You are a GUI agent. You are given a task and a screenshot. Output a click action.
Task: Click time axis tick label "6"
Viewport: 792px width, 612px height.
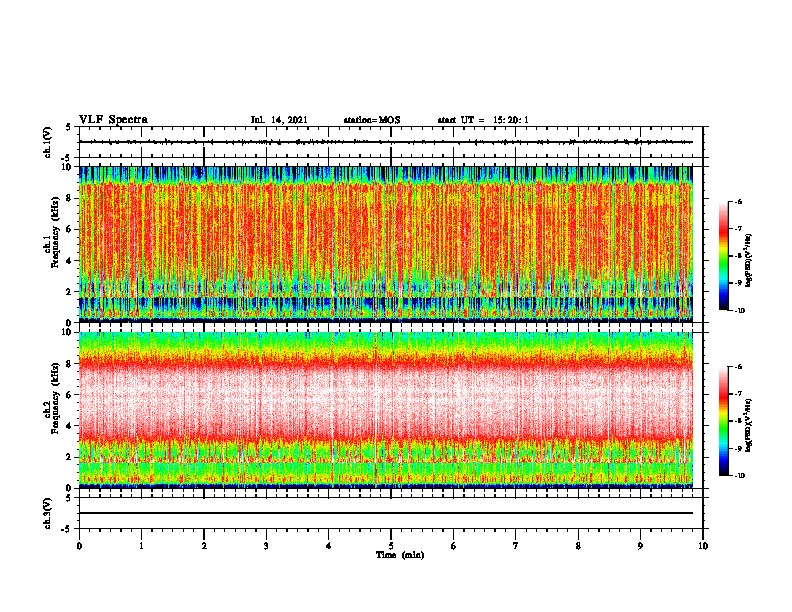click(x=454, y=546)
